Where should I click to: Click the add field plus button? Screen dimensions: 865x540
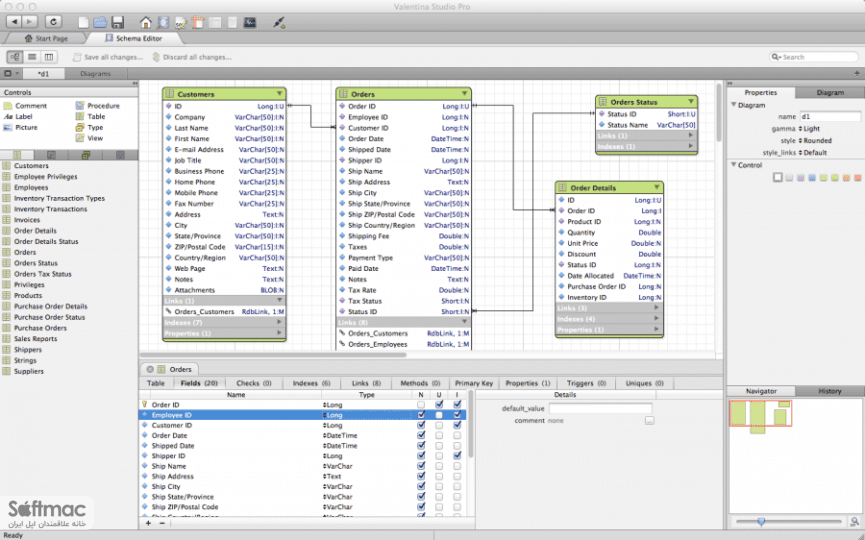[x=148, y=523]
